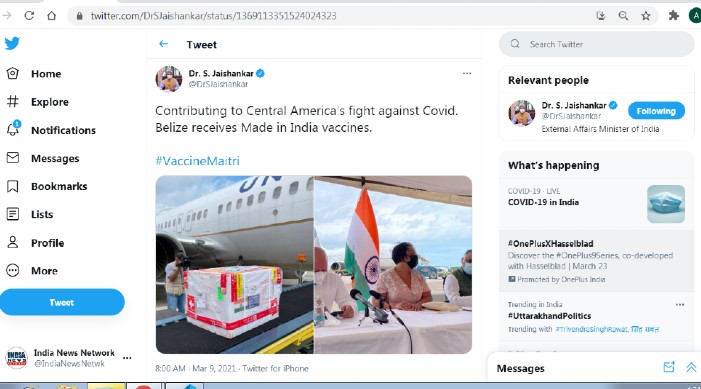Open the Twitter bird home logo
Screen dimensions: 701x389
pyautogui.click(x=13, y=43)
